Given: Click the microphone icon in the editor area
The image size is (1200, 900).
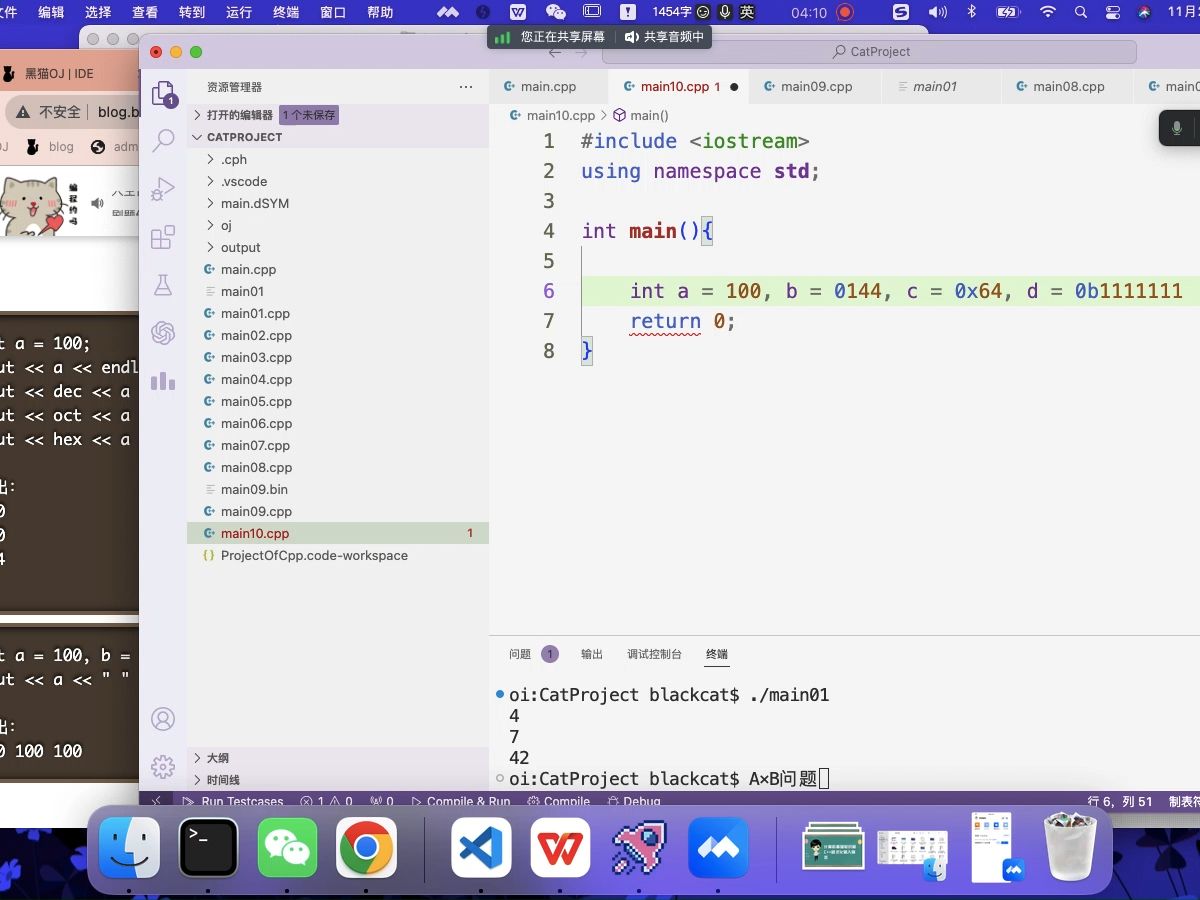Looking at the screenshot, I should 1176,128.
